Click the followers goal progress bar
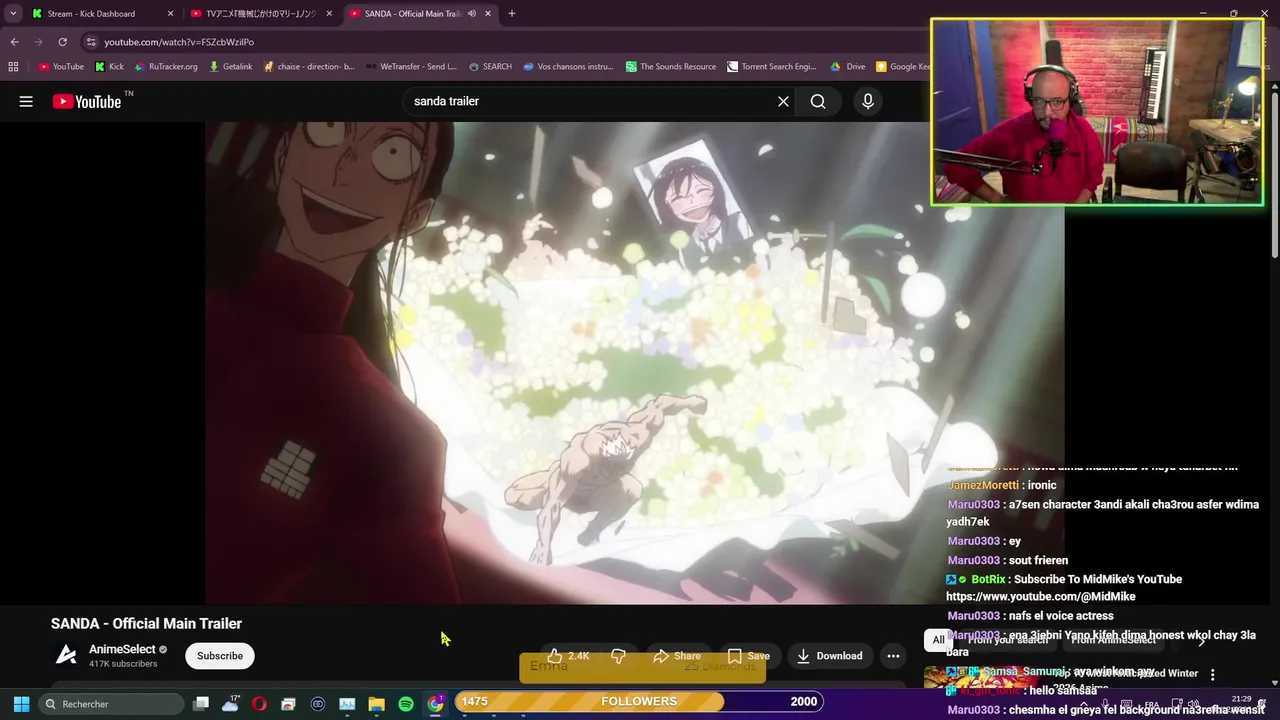Viewport: 1280px width, 720px height. click(639, 701)
